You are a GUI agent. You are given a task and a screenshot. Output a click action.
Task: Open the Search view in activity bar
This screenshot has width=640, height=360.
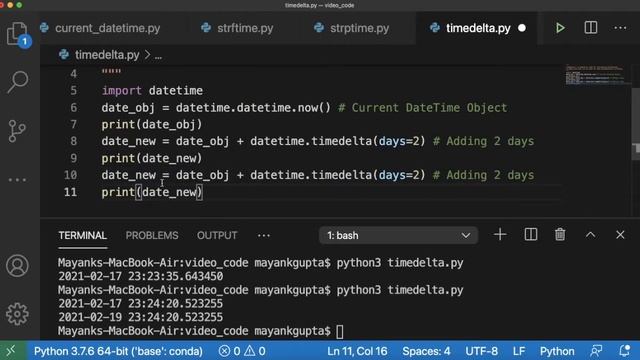[18, 82]
